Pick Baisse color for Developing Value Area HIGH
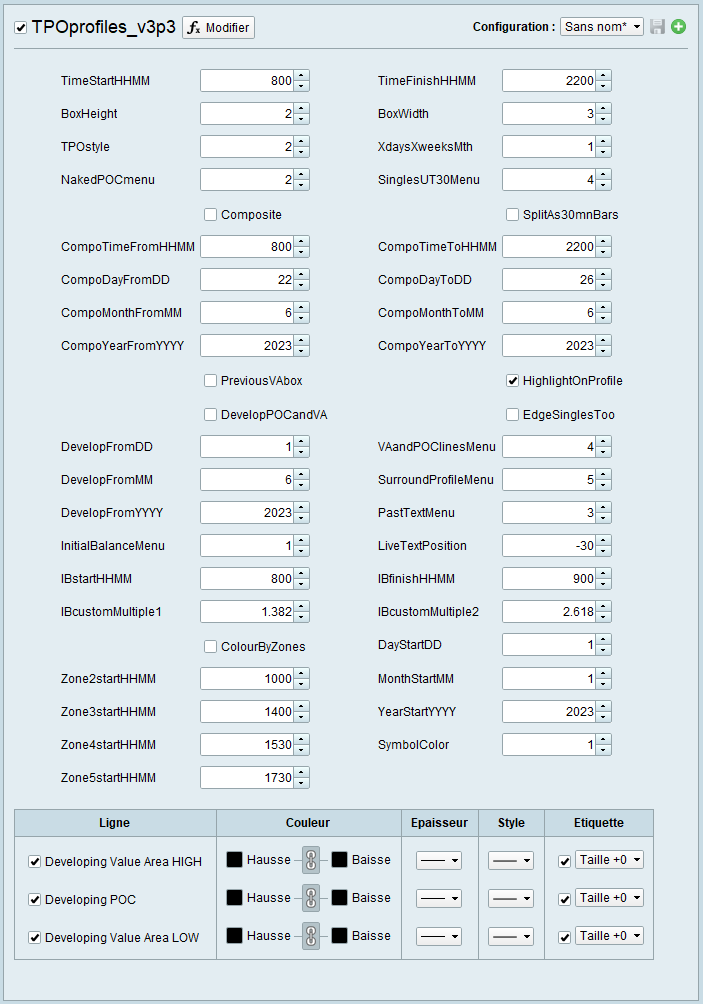 coord(339,859)
